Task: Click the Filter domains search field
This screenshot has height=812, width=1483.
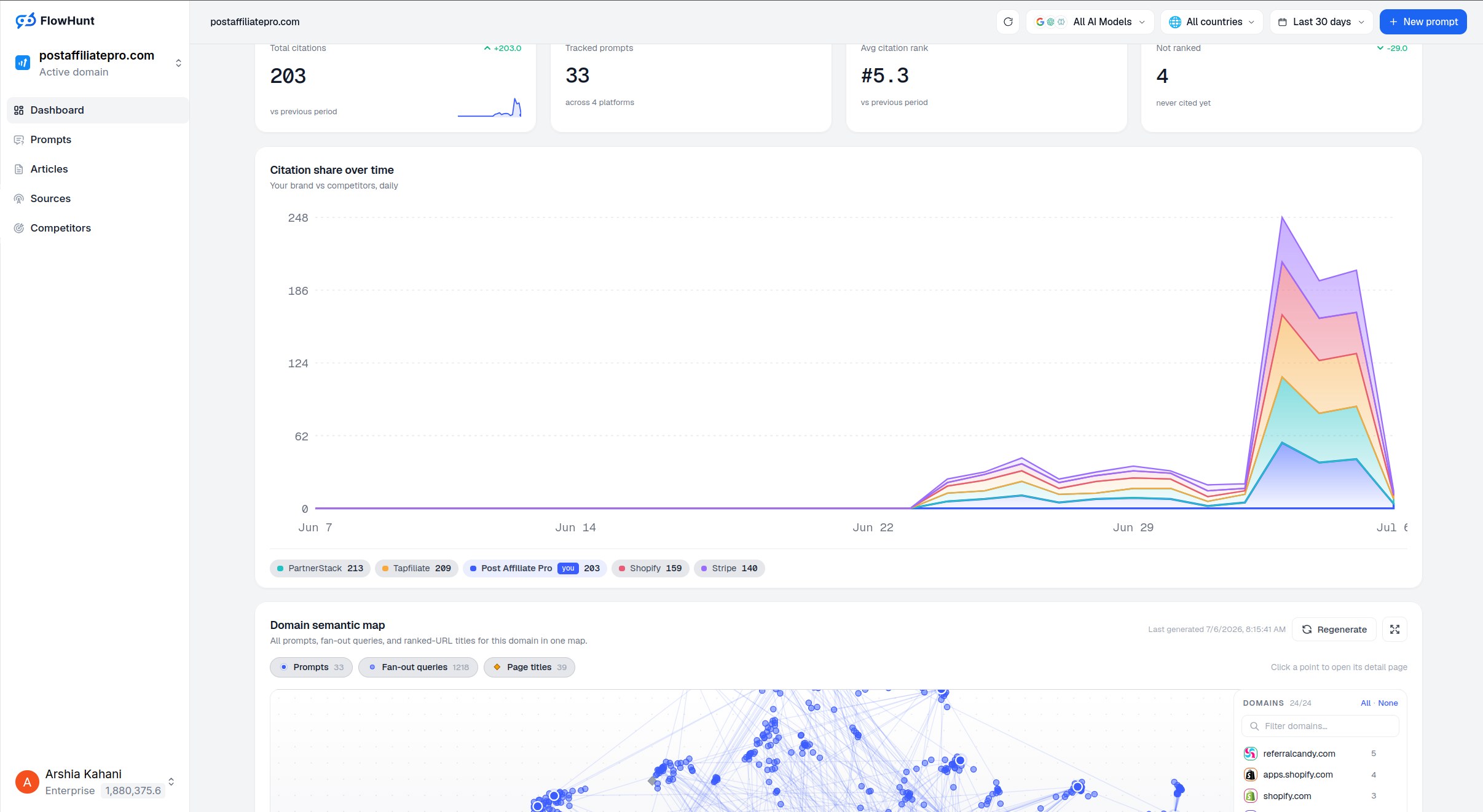Action: click(x=1320, y=726)
